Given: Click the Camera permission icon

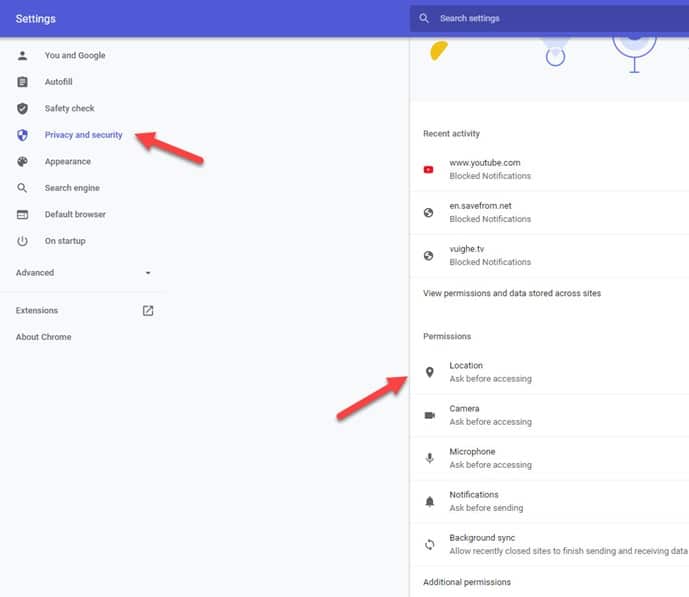Looking at the screenshot, I should [430, 415].
